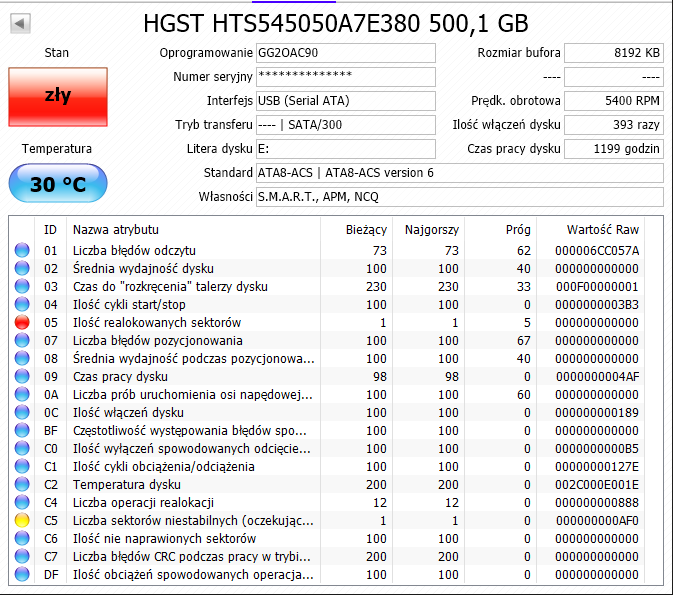The width and height of the screenshot is (673, 595).
Task: Click the blue status icon for attribute C7
Action: pyautogui.click(x=22, y=557)
